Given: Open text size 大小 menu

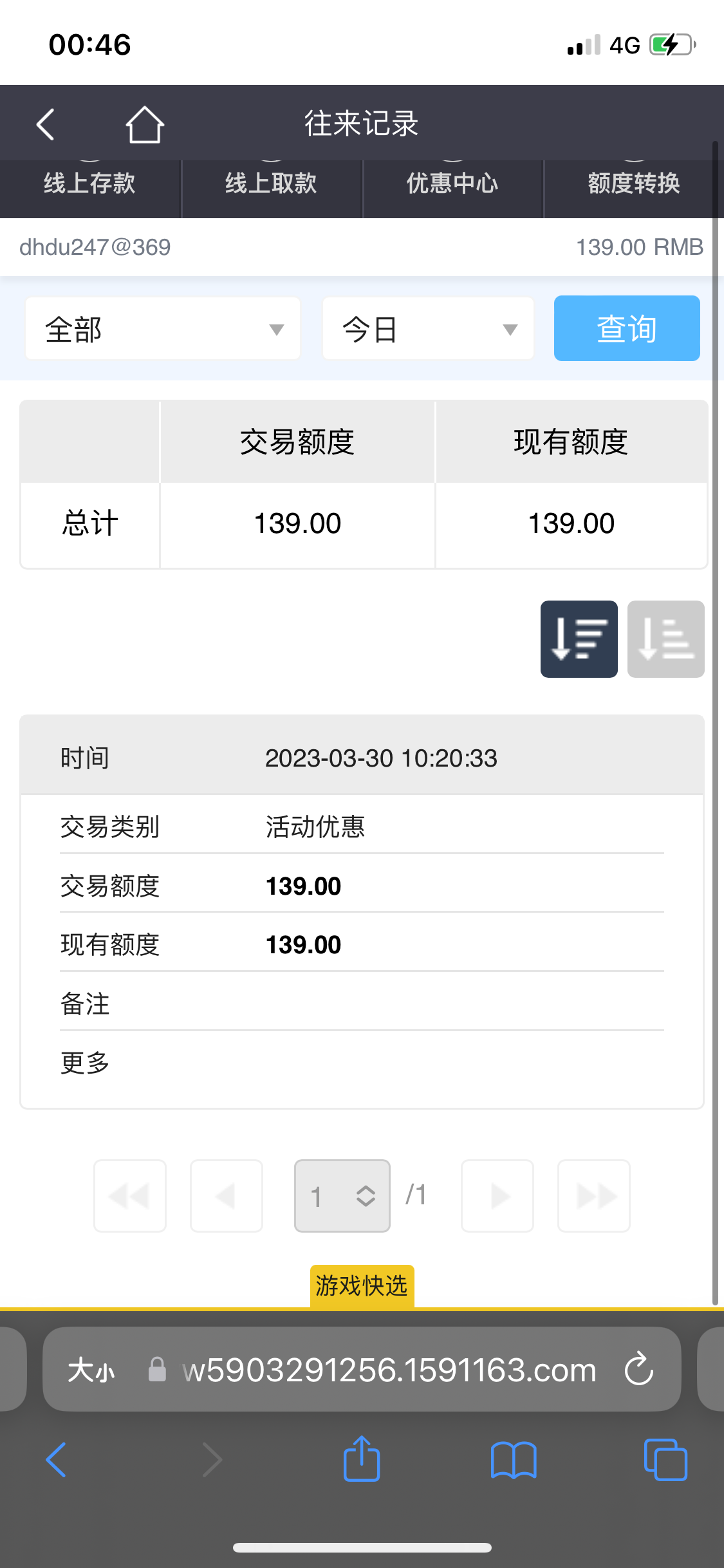Looking at the screenshot, I should click(91, 1369).
